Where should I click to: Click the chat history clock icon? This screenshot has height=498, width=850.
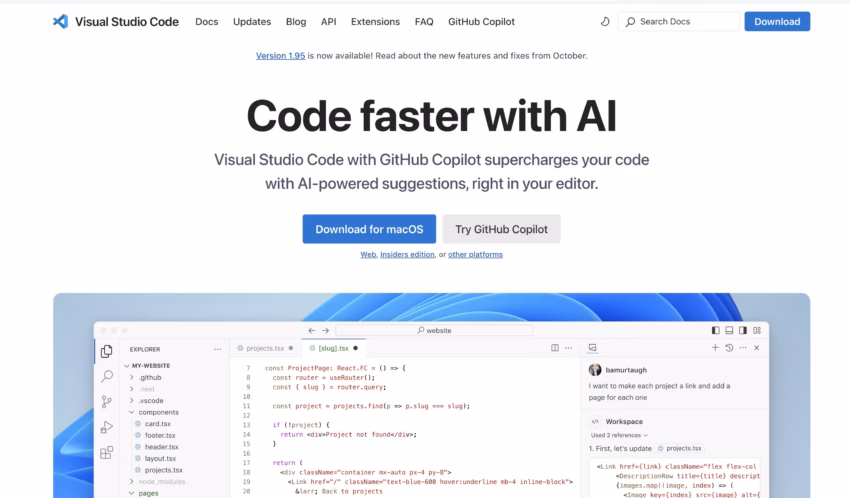point(729,348)
